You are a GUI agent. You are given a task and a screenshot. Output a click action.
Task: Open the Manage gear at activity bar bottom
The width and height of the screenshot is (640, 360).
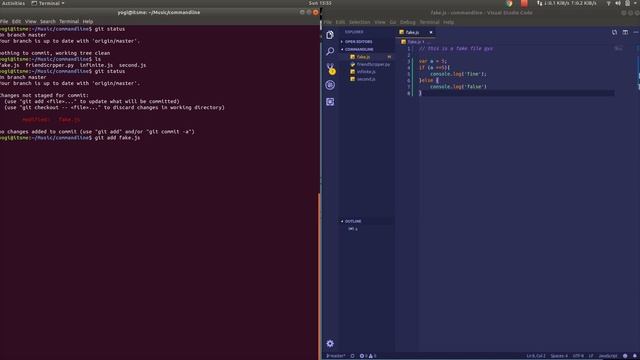[330, 344]
